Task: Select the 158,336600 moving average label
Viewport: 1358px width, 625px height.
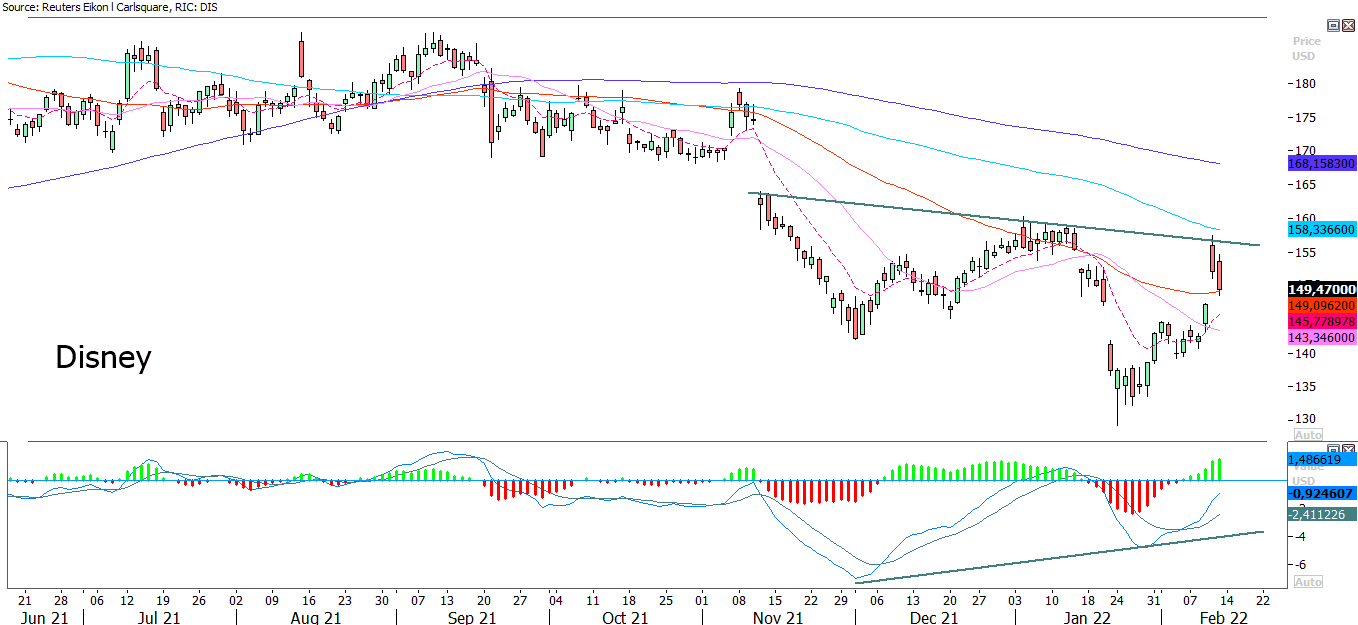Action: [1321, 230]
